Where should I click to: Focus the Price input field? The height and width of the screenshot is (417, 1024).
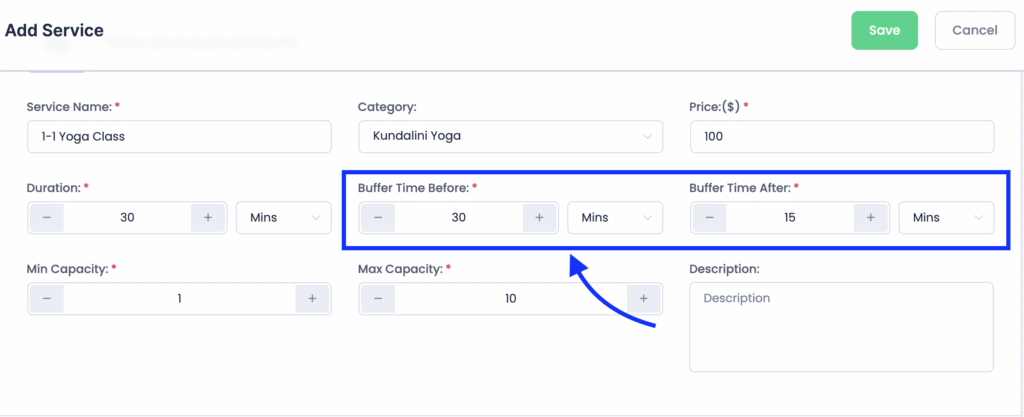[x=842, y=136]
